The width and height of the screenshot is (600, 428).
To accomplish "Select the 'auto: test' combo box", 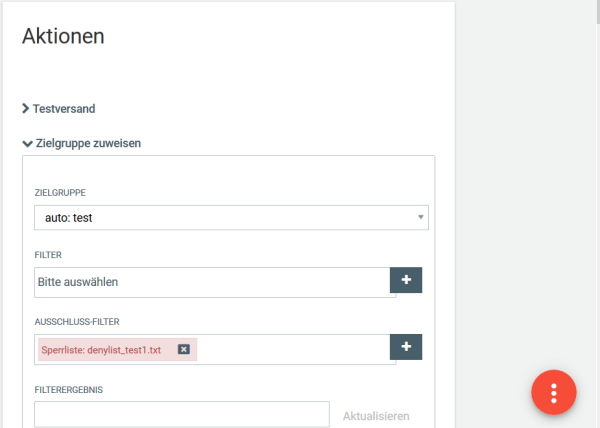I will 231,218.
